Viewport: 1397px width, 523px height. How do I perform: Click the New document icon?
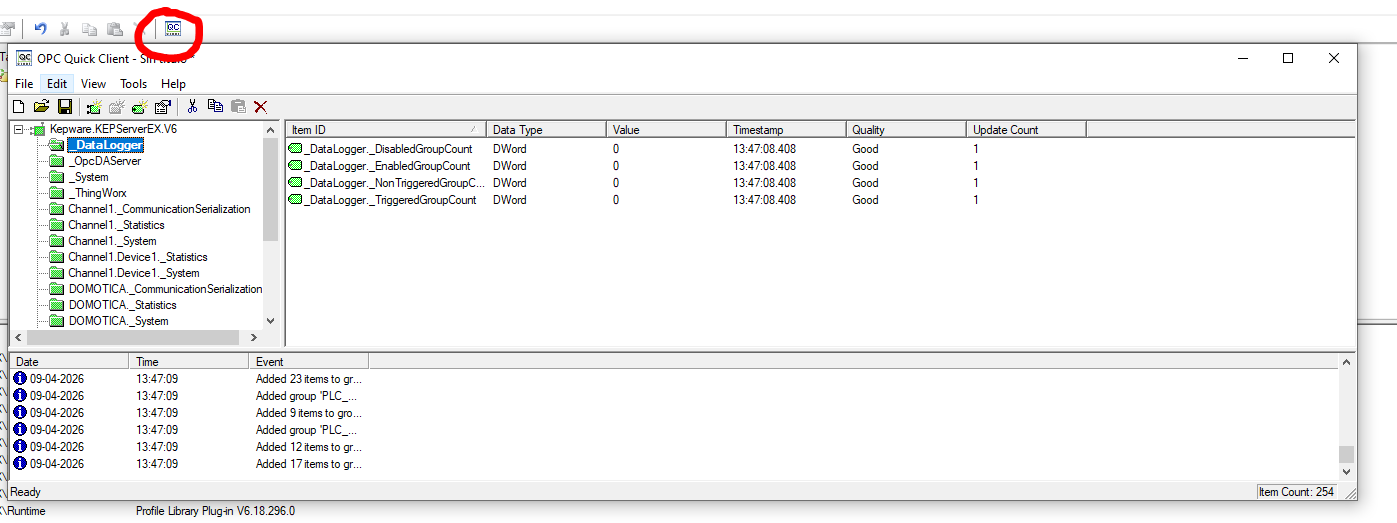(x=18, y=106)
